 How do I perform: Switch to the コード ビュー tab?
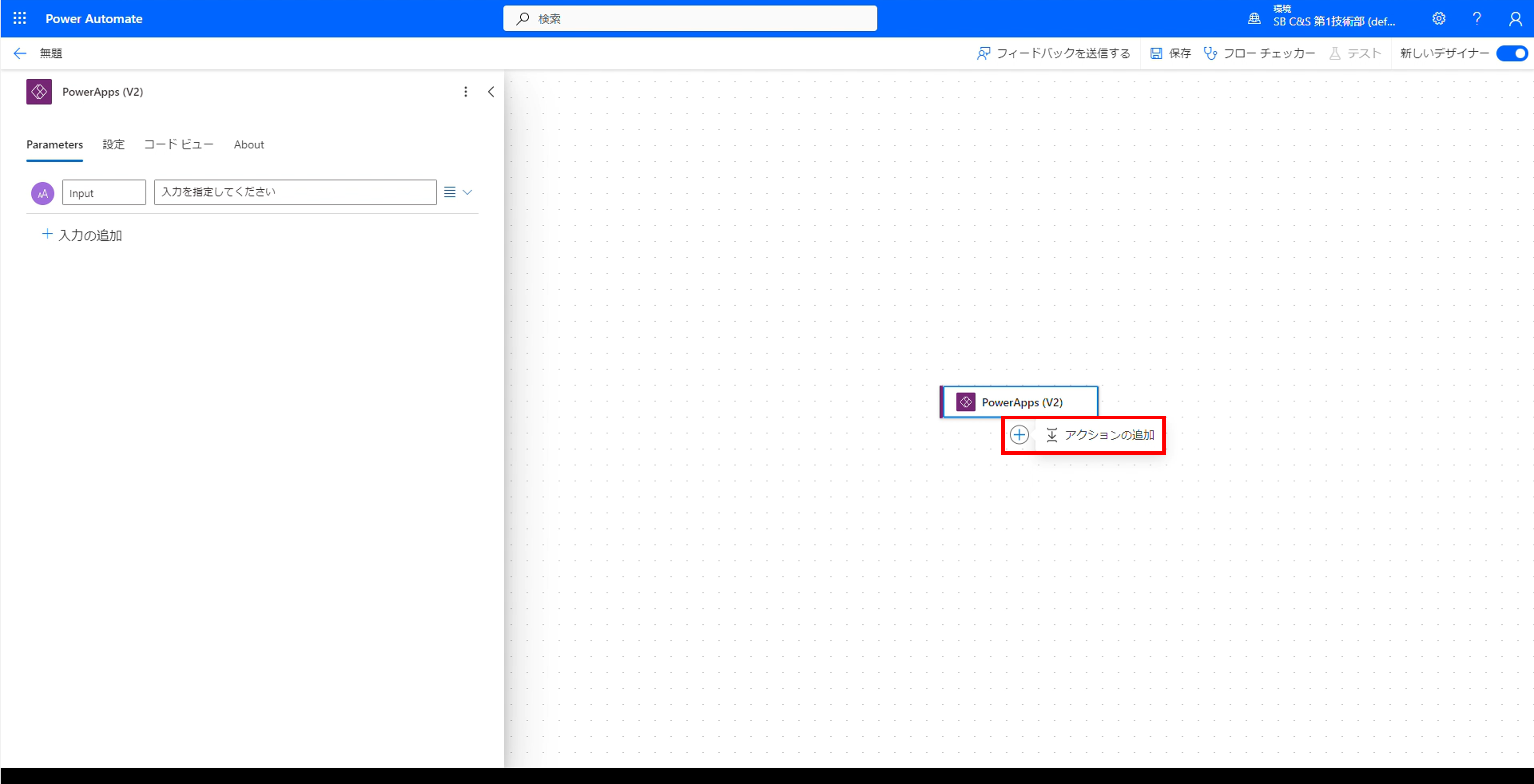pos(179,145)
